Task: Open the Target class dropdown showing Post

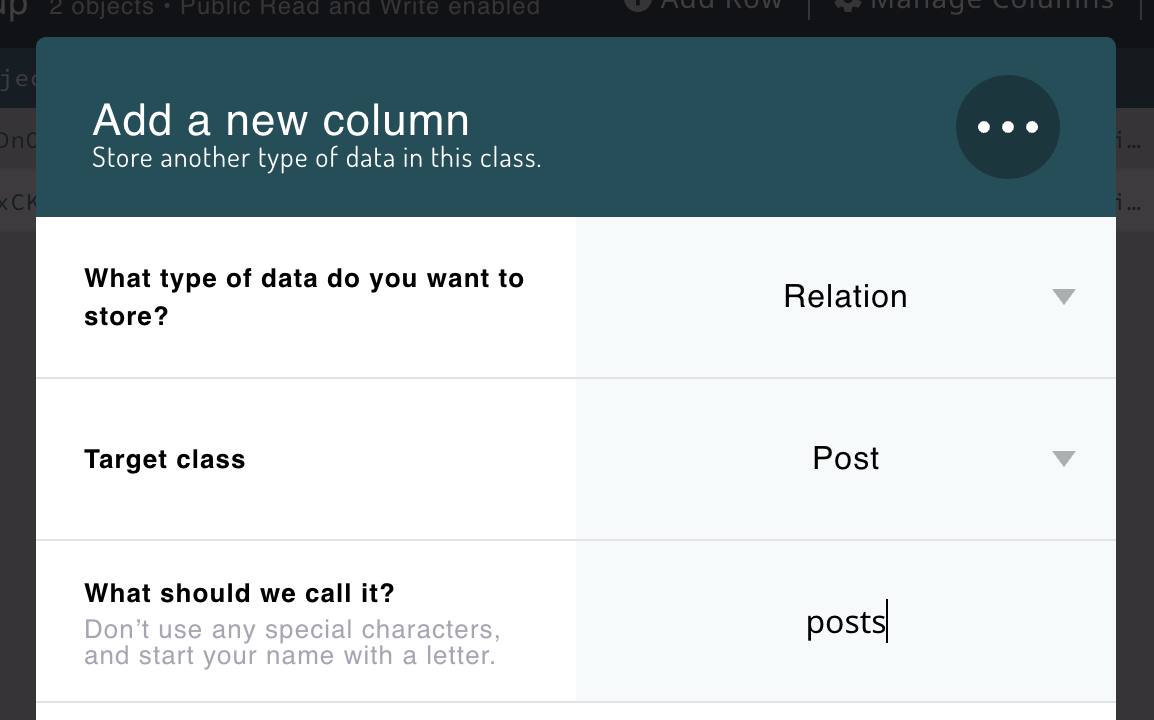Action: click(845, 459)
